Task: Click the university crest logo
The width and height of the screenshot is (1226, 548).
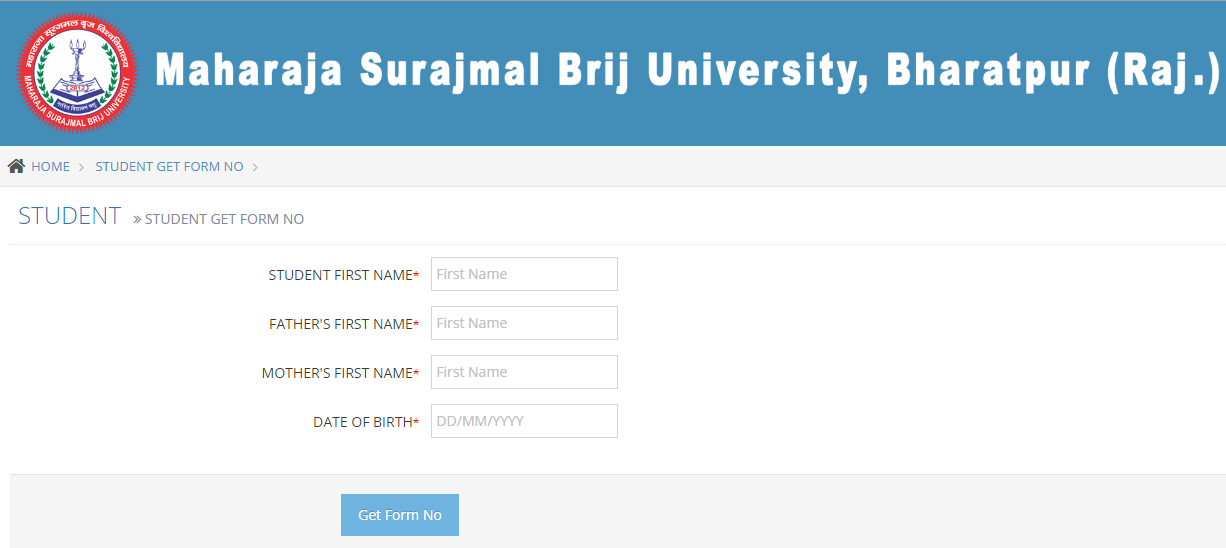Action: [76, 75]
